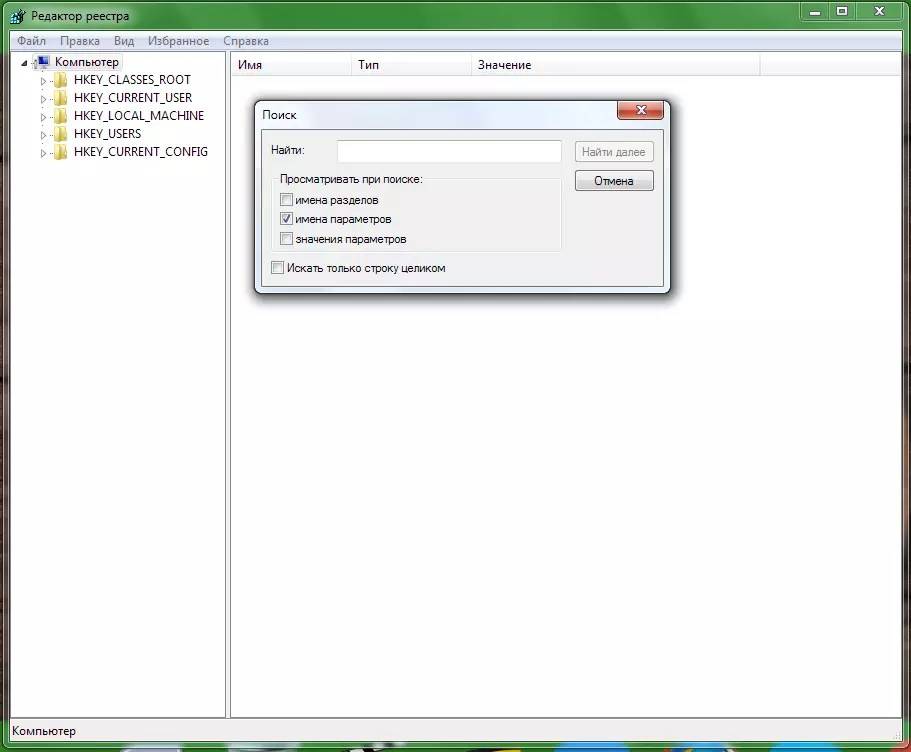Click the Registry Editor icon in title bar
This screenshot has width=911, height=752.
tap(17, 16)
